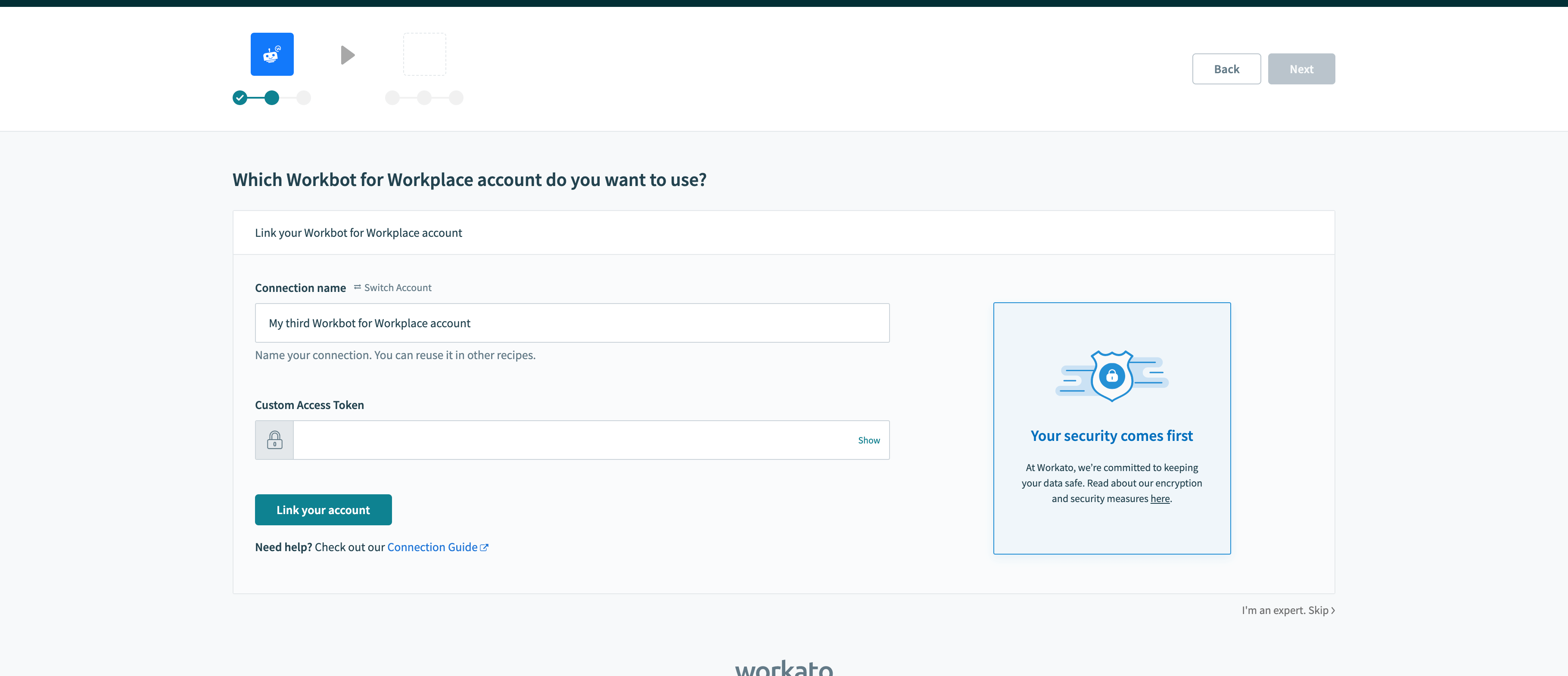Click the fifth circle in top navigation steps

(425, 97)
